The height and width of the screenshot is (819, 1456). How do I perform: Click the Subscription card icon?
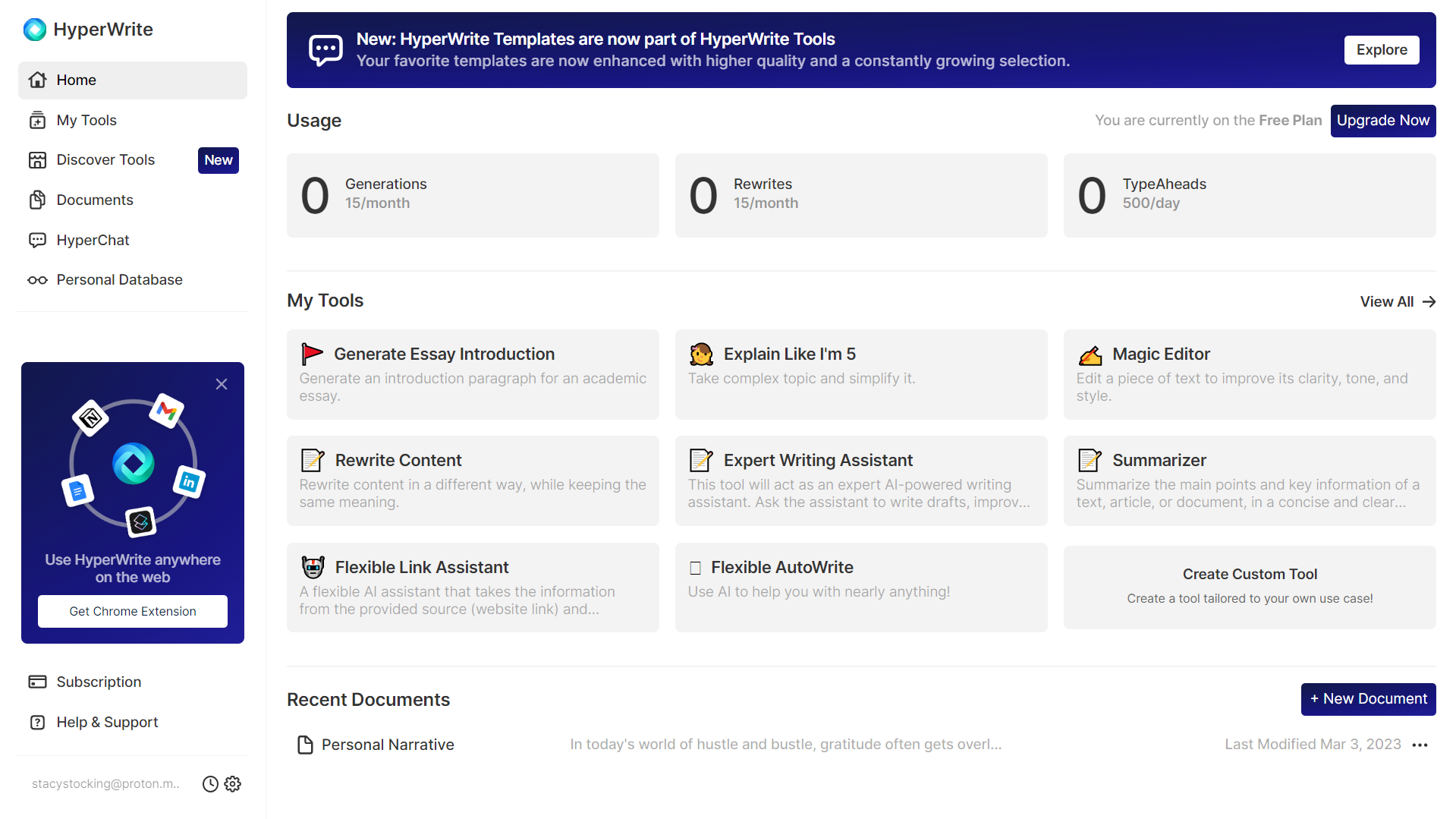[38, 682]
